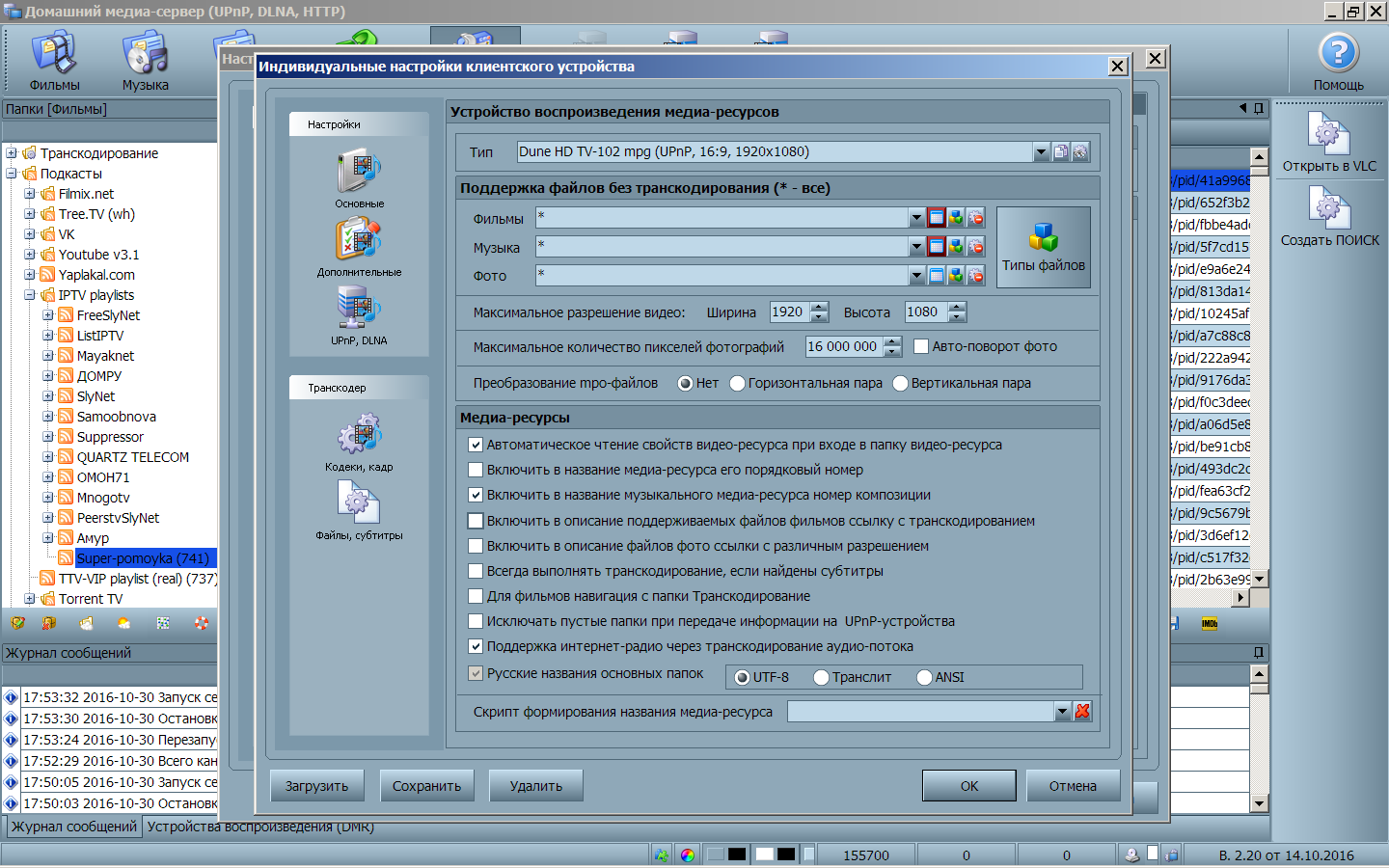
Task: Open Кодеки, кадр transcoder settings
Action: click(x=359, y=437)
